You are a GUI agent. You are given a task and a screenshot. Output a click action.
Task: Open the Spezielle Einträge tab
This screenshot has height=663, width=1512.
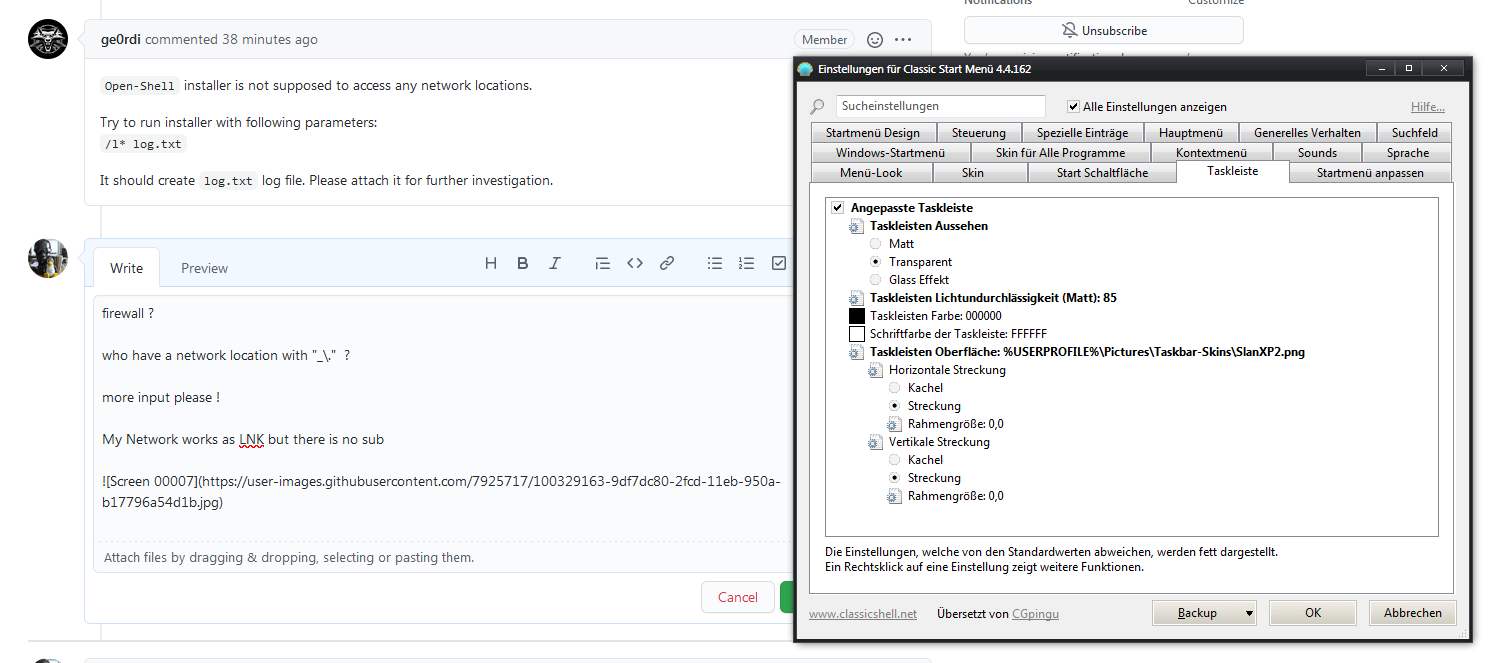click(1082, 133)
